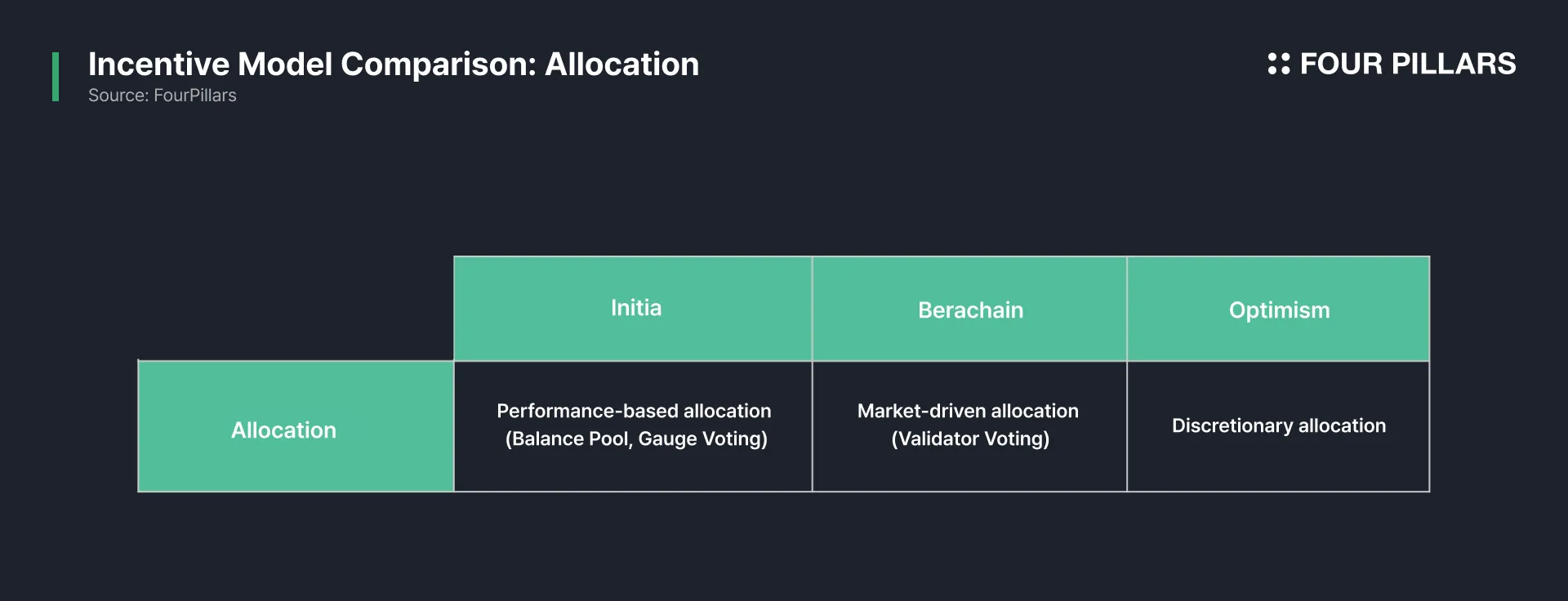1568x601 pixels.
Task: Click the green vertical bar beside the heading
Action: pos(56,77)
